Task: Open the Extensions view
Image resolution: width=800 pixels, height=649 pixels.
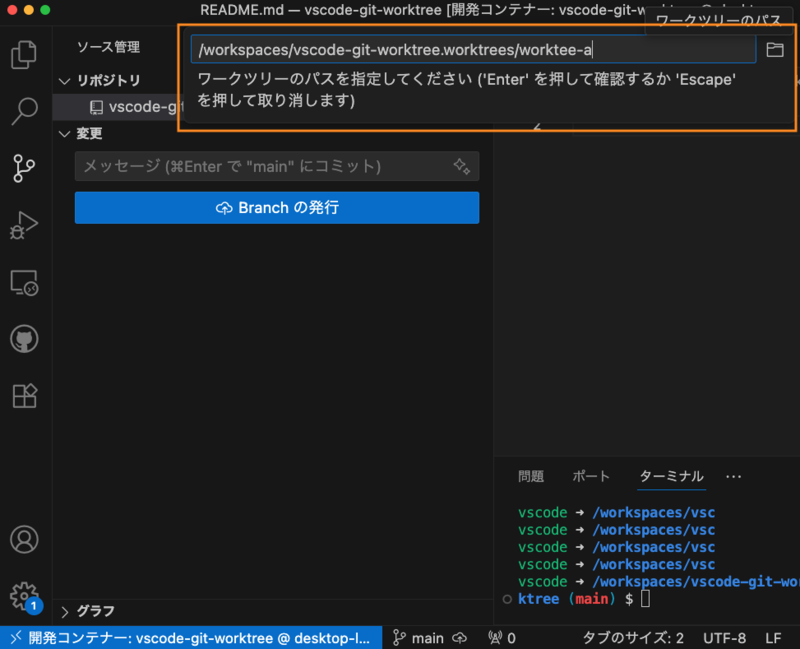Action: 24,396
